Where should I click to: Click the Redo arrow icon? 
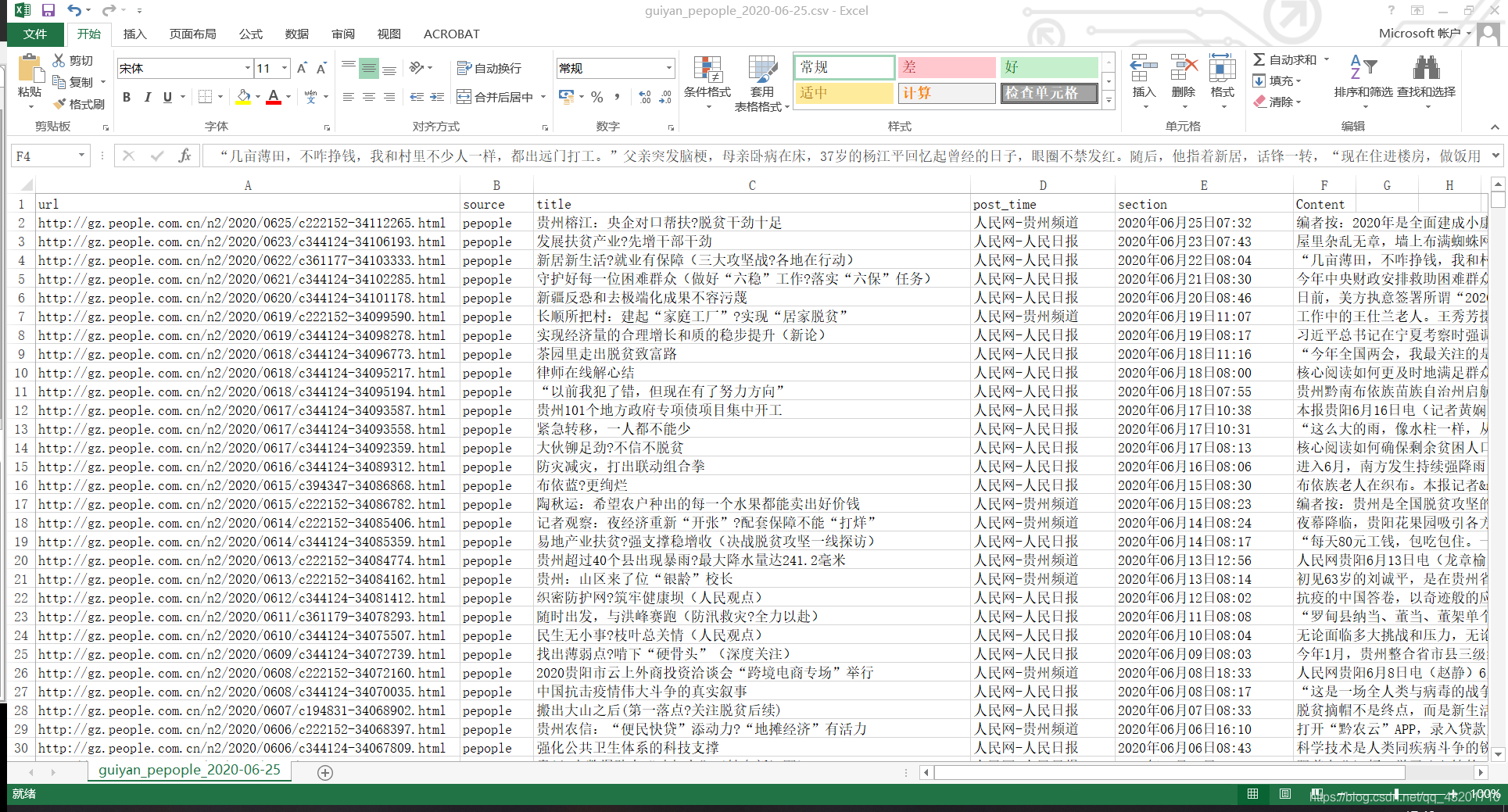click(109, 10)
